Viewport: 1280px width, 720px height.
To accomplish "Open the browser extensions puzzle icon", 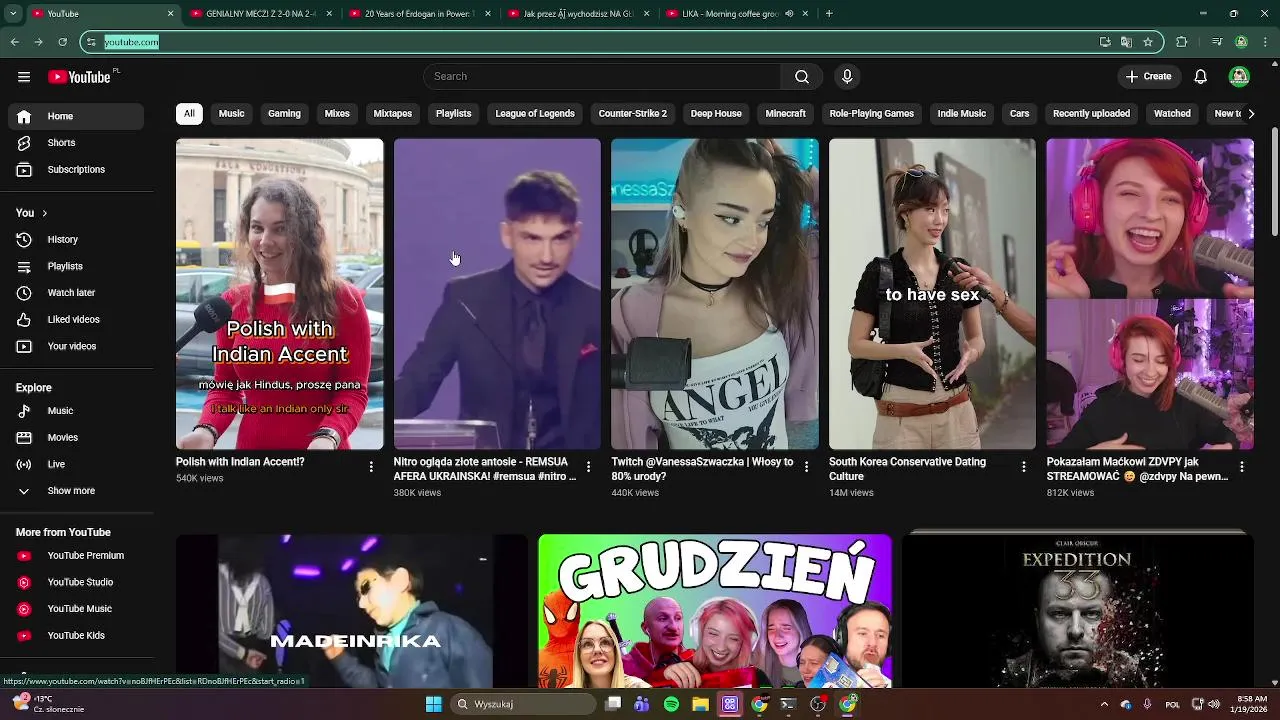I will tap(1182, 42).
